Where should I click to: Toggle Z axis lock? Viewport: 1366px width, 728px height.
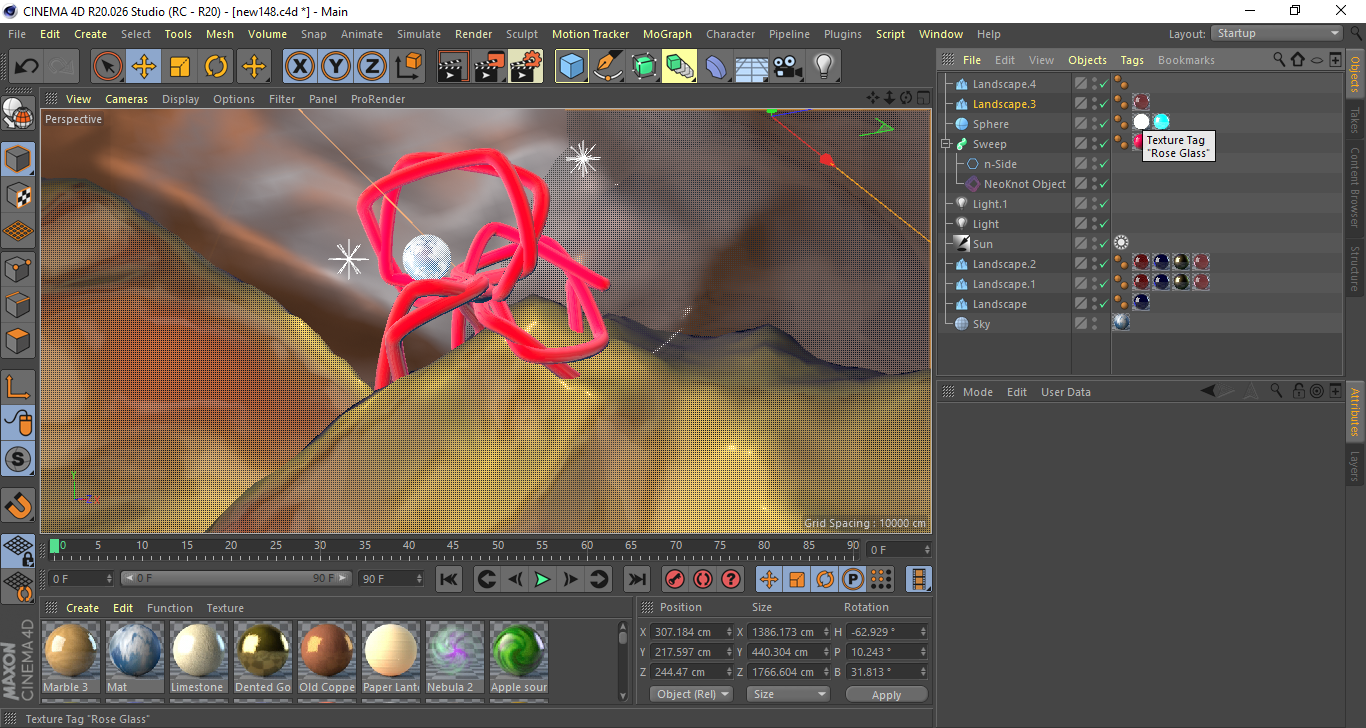point(372,67)
